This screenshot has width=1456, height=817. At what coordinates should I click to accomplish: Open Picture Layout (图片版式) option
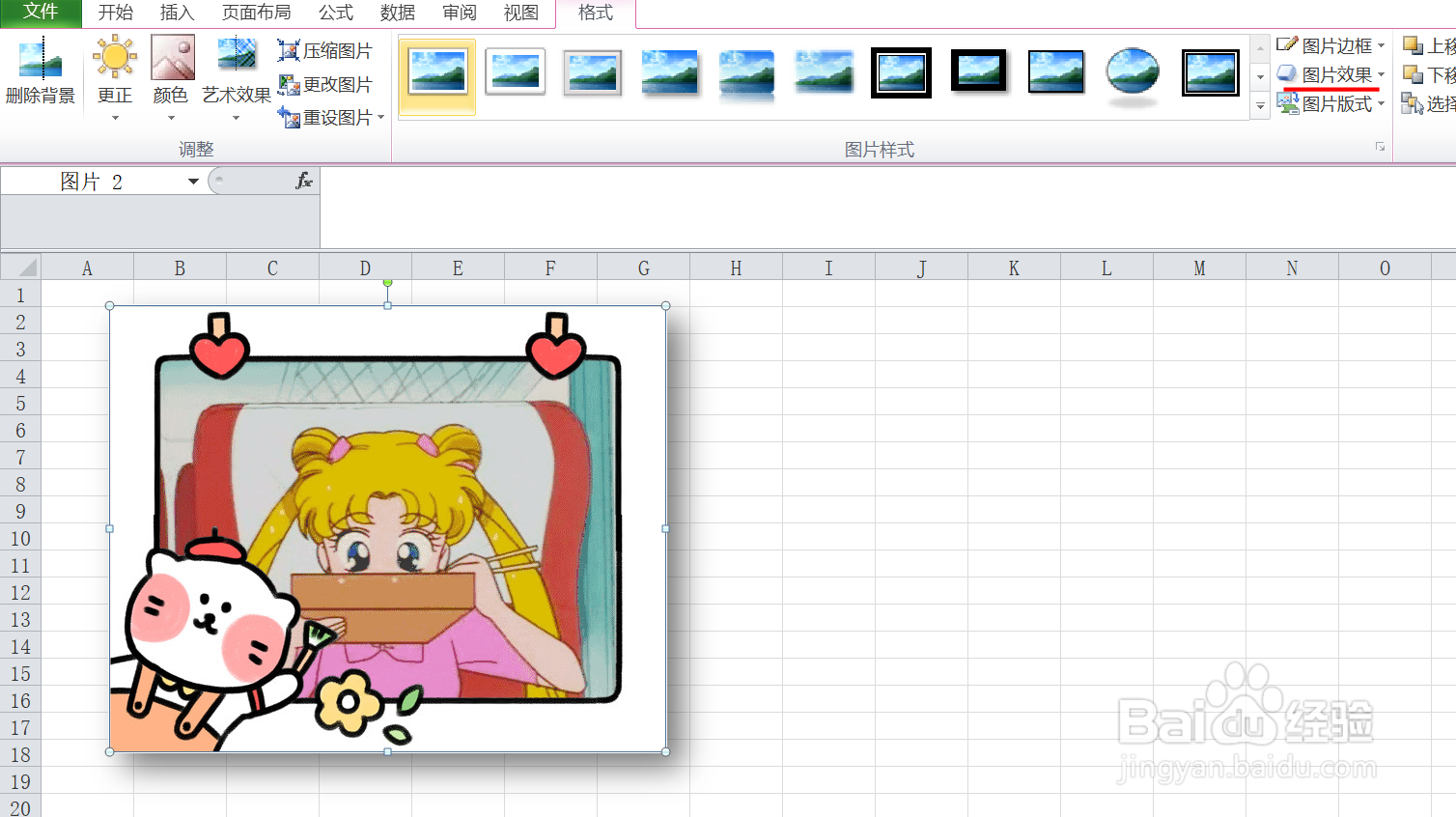(x=1325, y=103)
